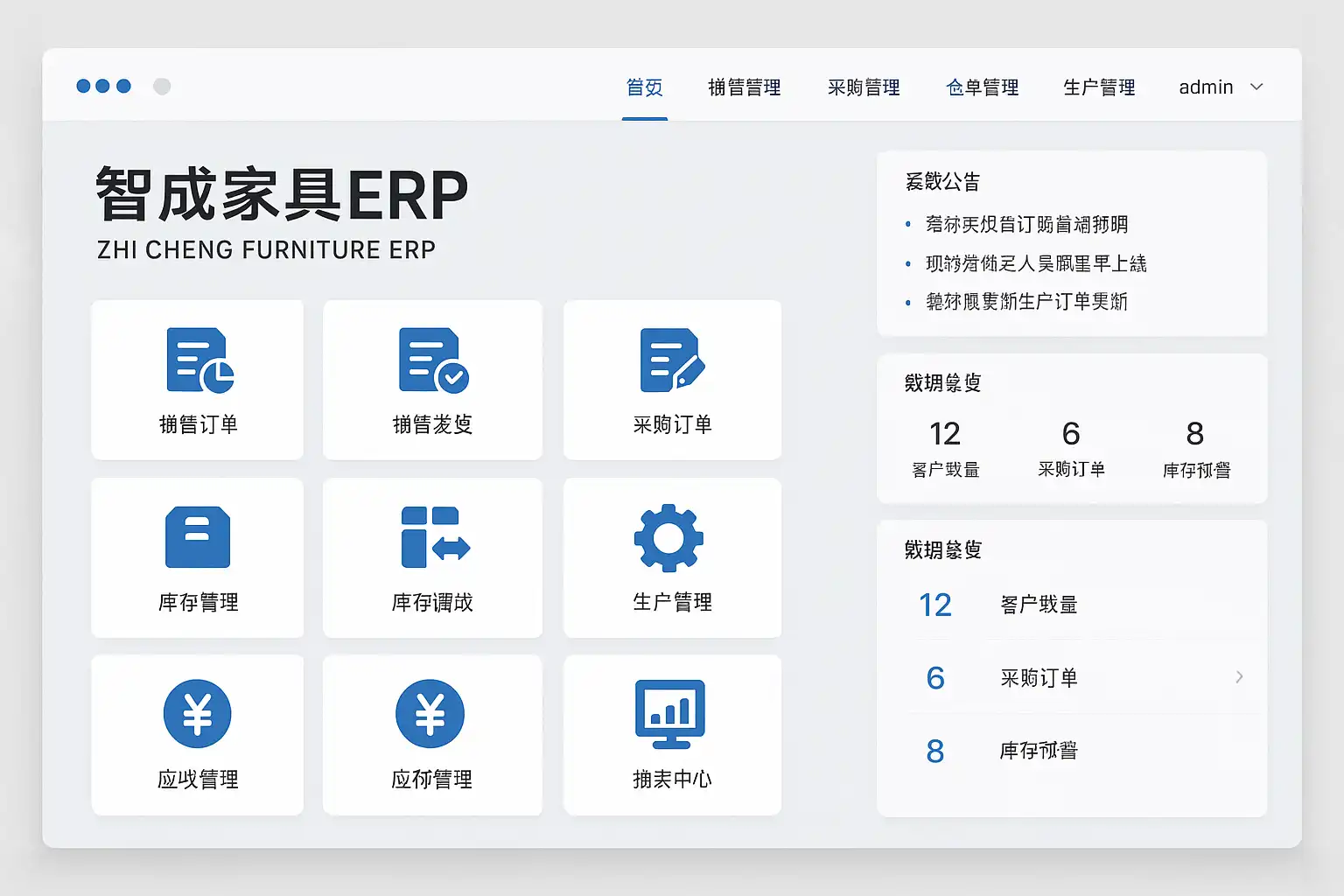Click the 中心 label under the monitor icon
The image size is (1344, 896).
(x=692, y=780)
